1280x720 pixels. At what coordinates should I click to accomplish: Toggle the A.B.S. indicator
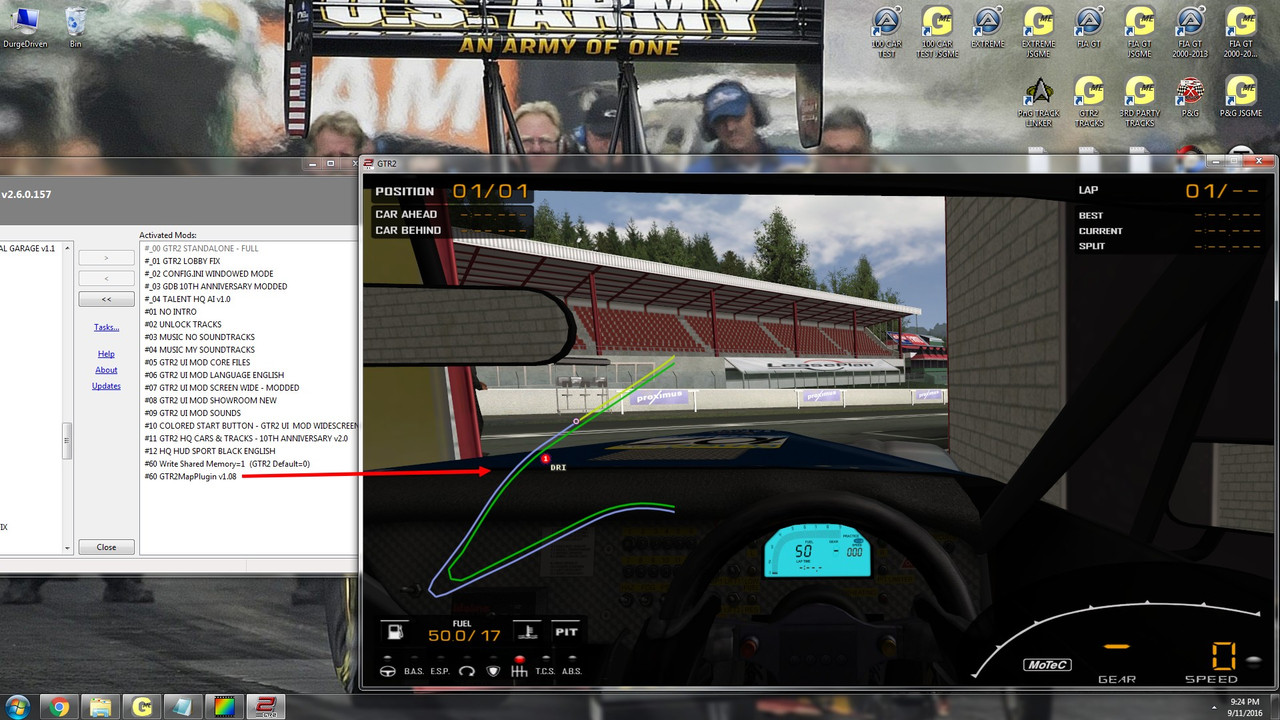[571, 671]
